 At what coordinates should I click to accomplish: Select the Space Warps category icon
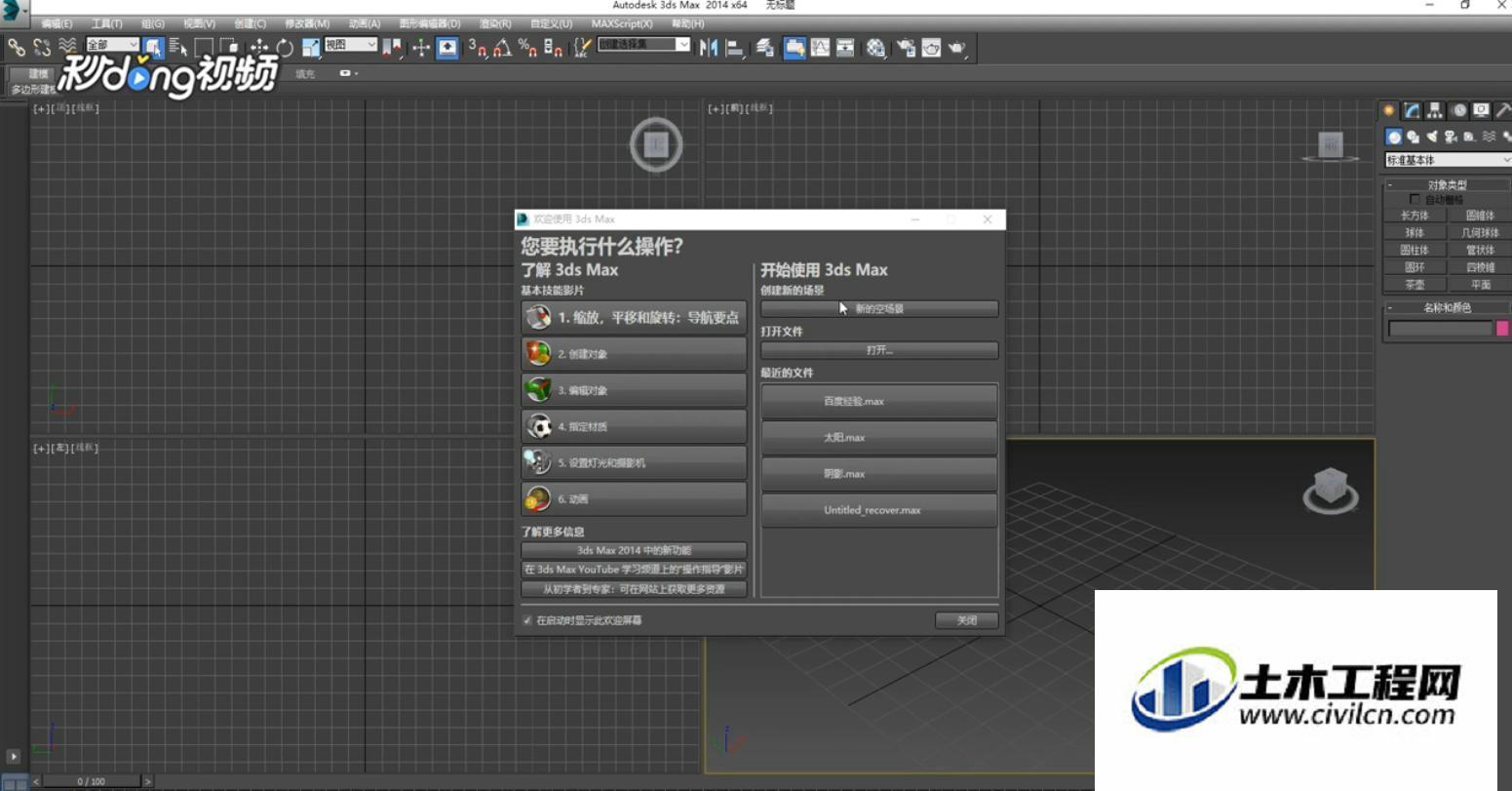pyautogui.click(x=1489, y=137)
